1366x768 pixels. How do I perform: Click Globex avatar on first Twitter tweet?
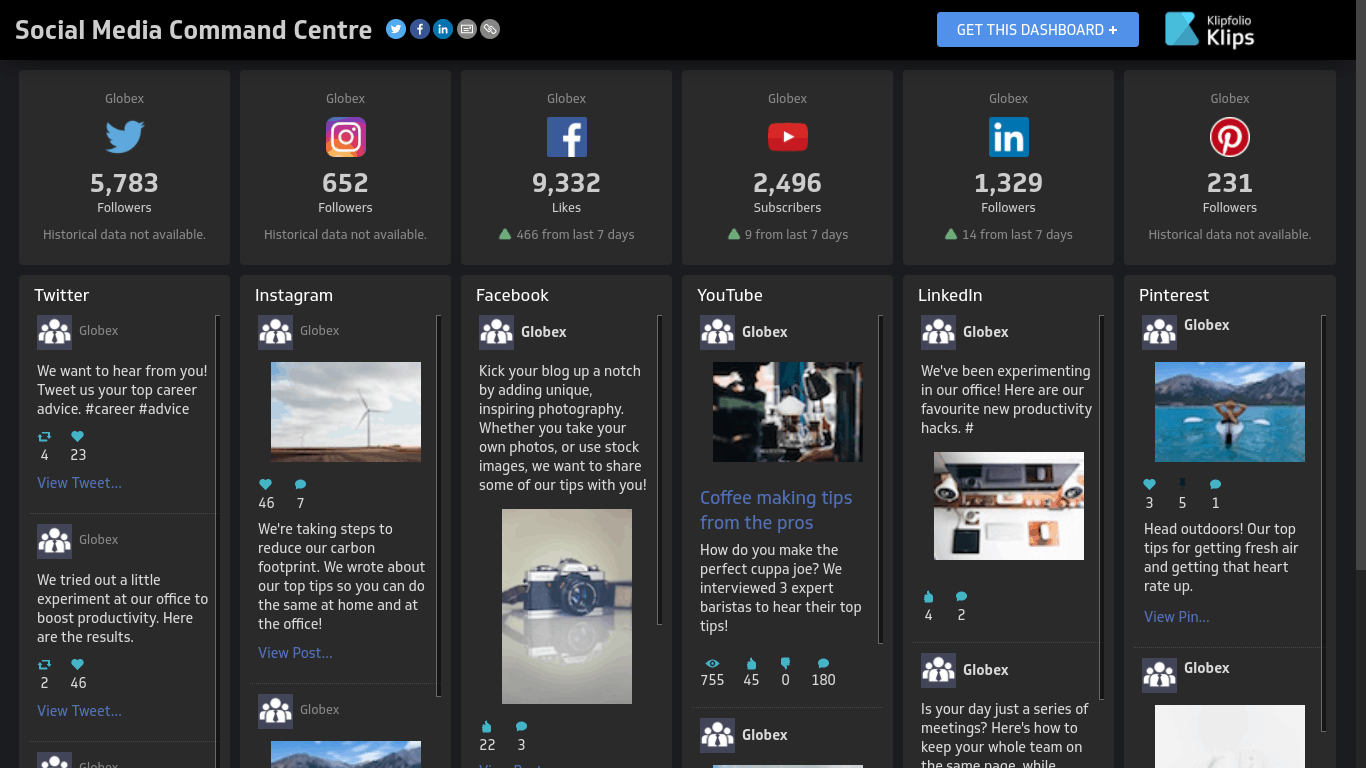click(54, 332)
